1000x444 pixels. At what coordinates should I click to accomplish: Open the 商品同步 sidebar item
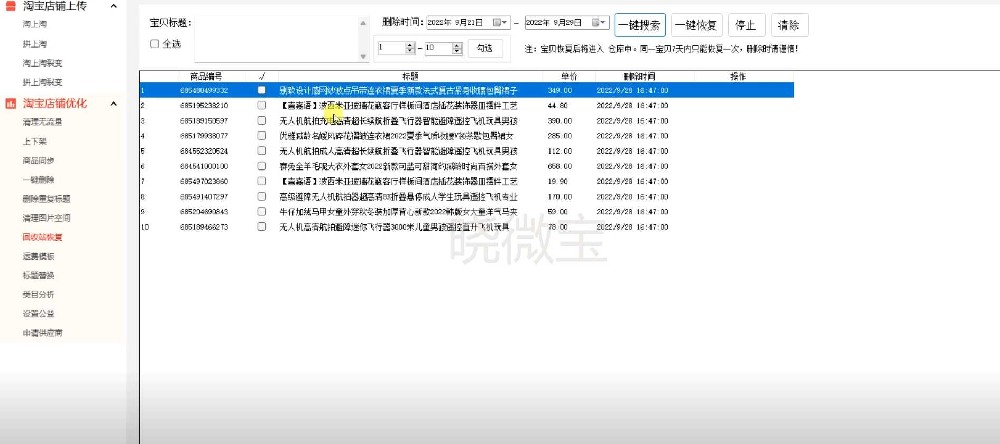(x=38, y=160)
